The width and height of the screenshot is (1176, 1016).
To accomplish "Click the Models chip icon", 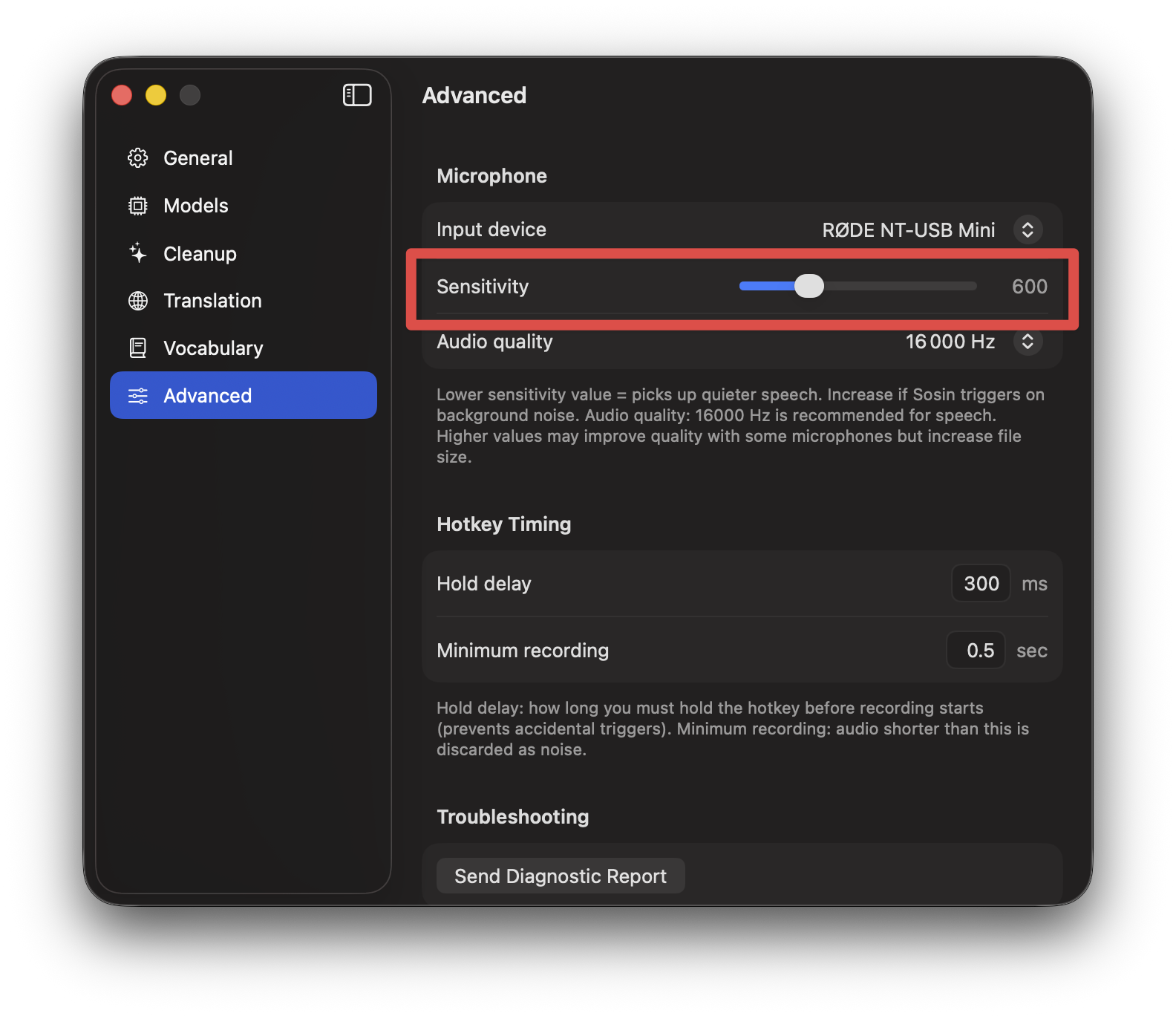I will tap(138, 206).
